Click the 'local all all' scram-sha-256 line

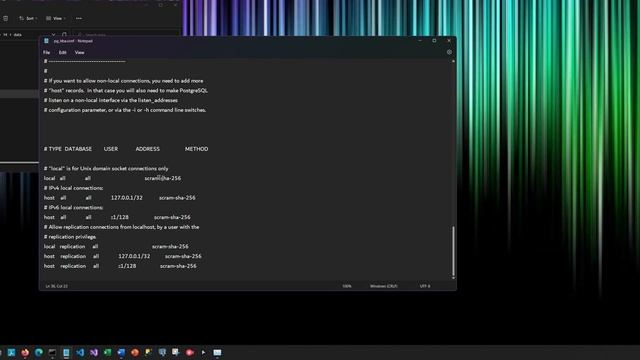(x=112, y=178)
